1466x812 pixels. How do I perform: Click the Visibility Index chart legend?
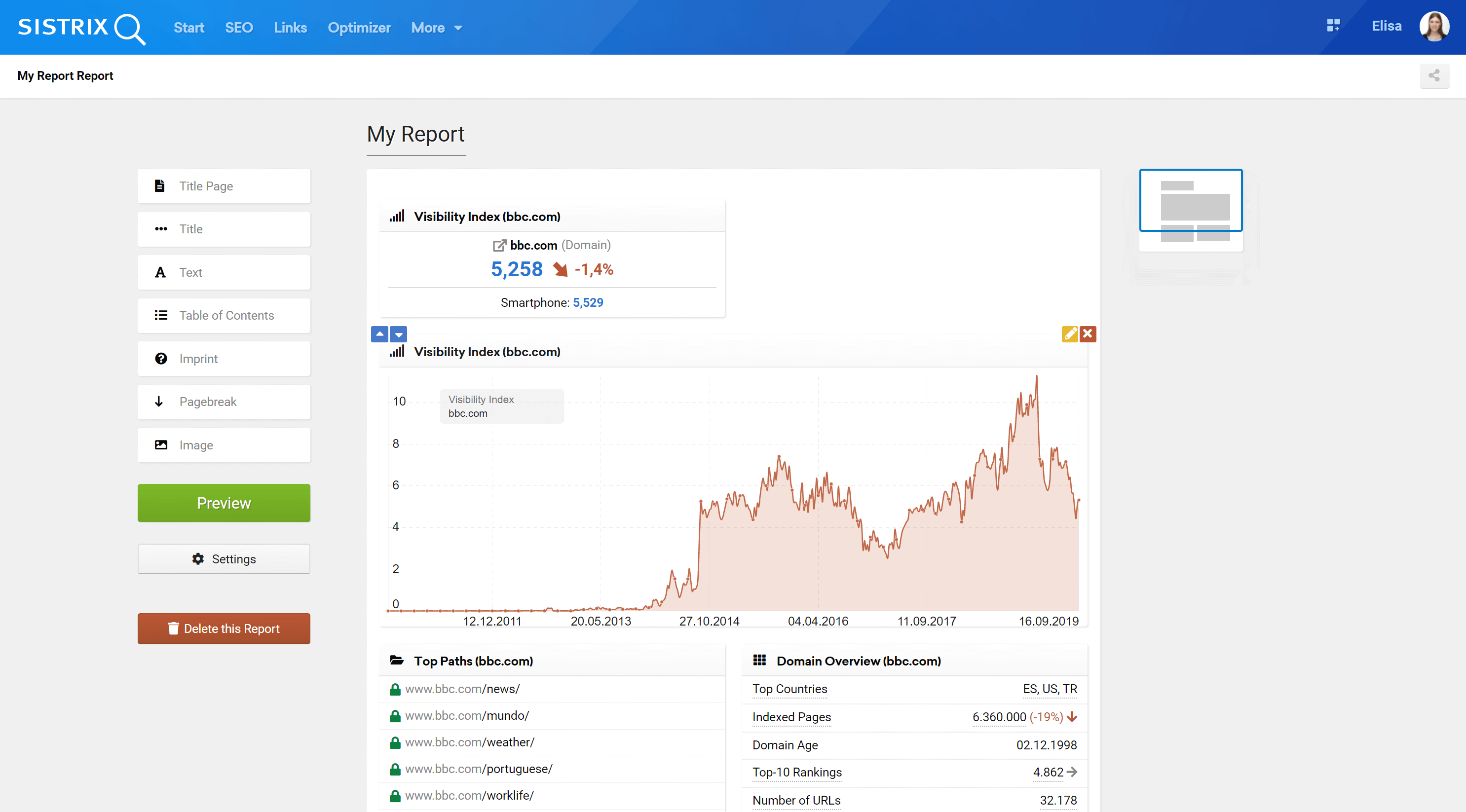[x=501, y=406]
